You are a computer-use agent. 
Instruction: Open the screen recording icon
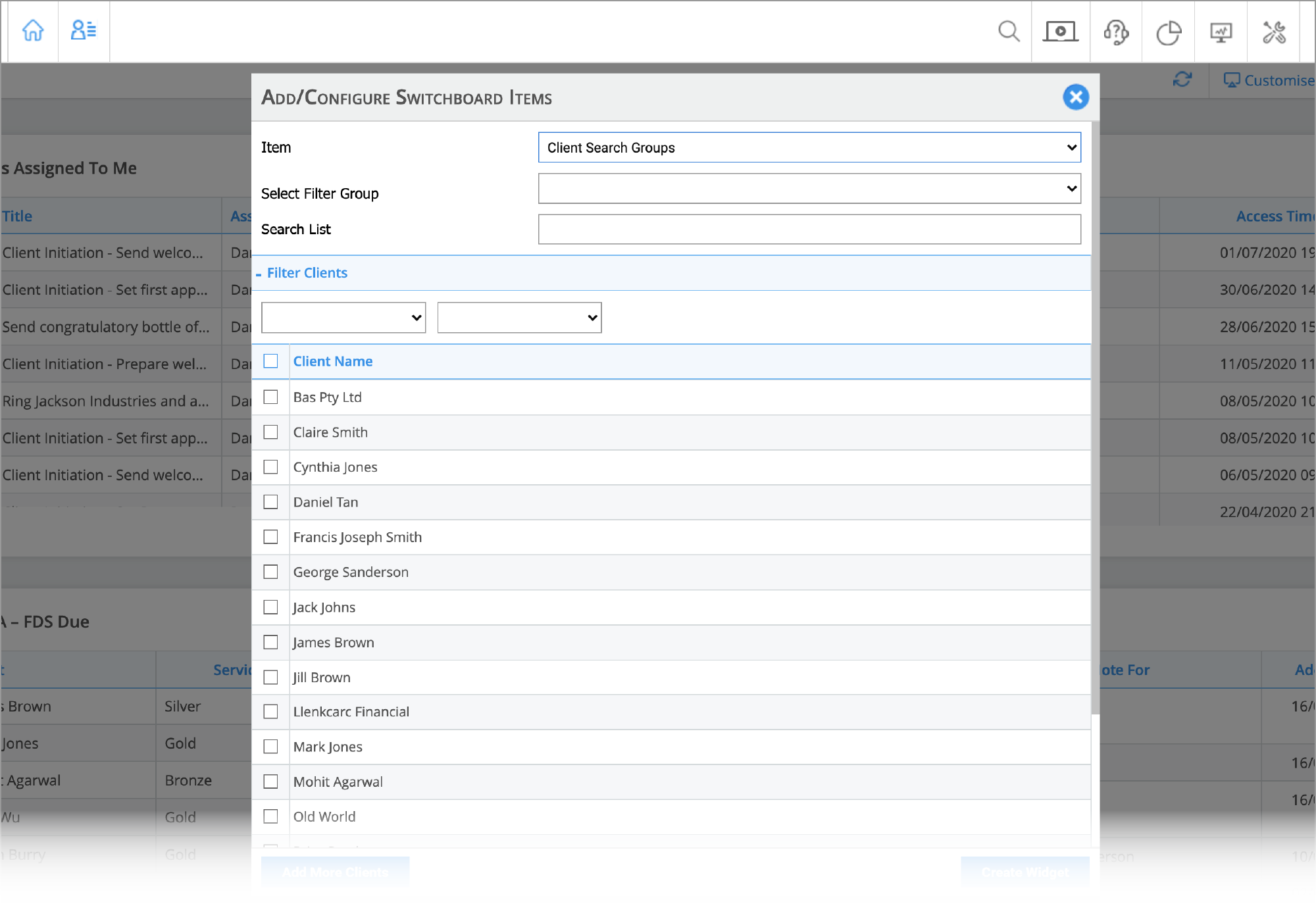coord(1061,31)
